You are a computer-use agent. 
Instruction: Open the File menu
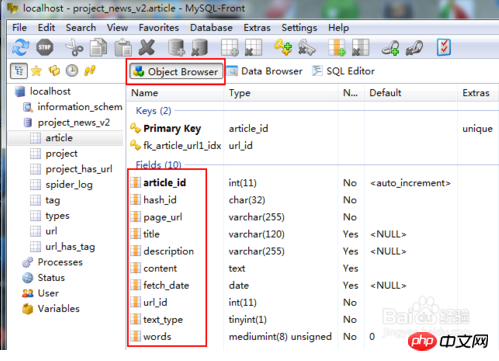coord(19,28)
